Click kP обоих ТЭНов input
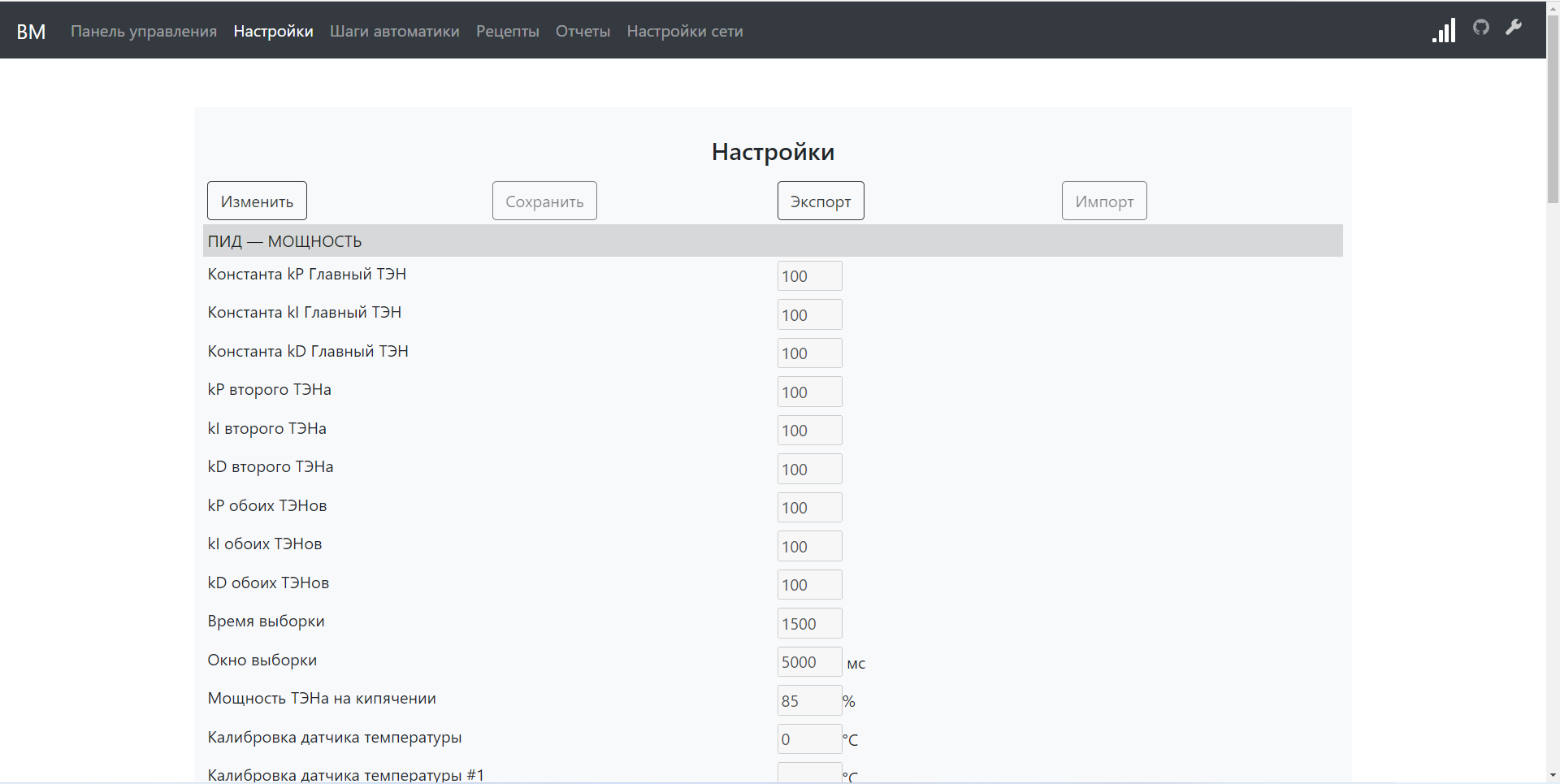The width and height of the screenshot is (1560, 784). pos(809,508)
